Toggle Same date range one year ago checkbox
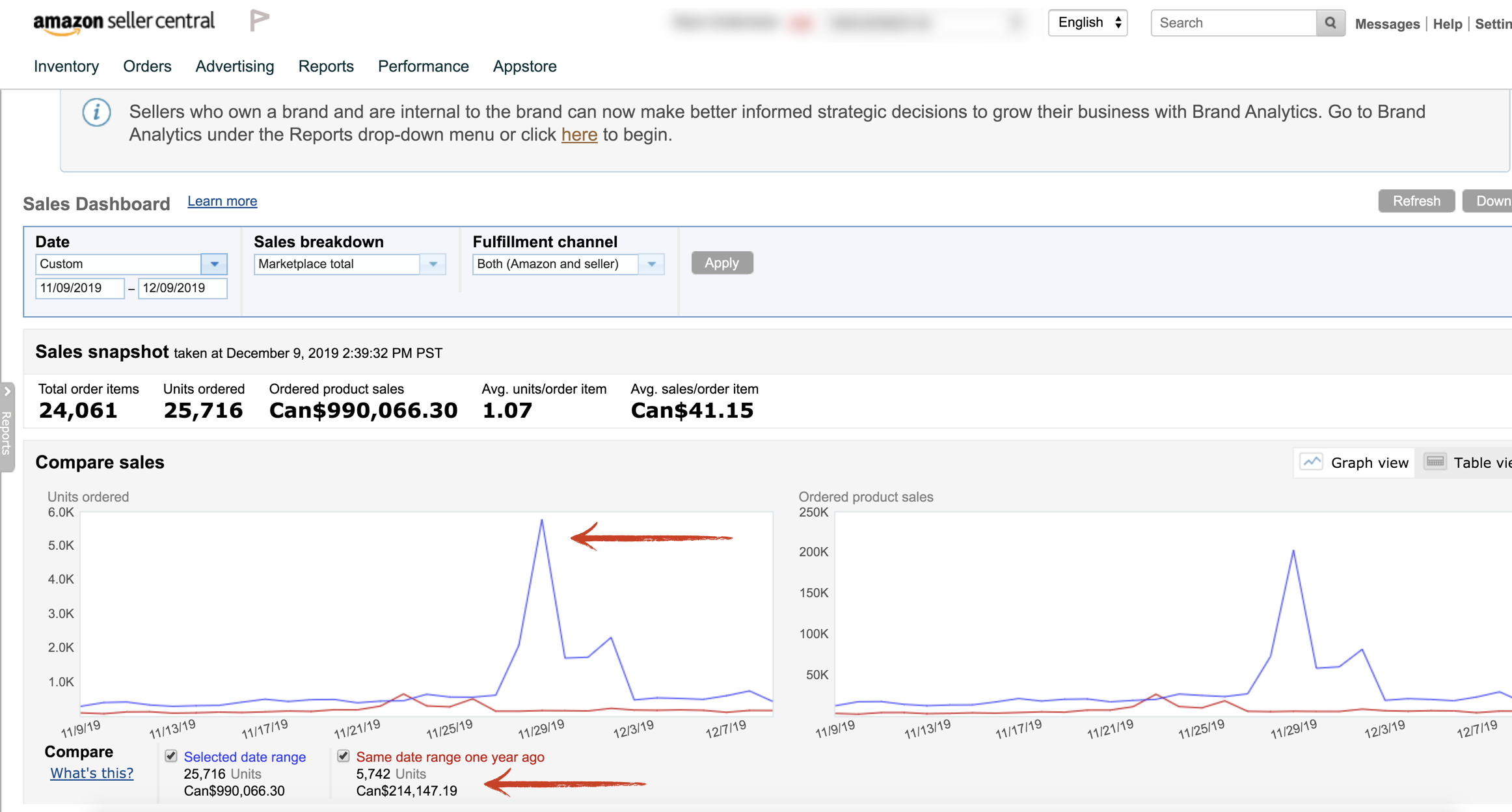The height and width of the screenshot is (812, 1512). (x=344, y=756)
